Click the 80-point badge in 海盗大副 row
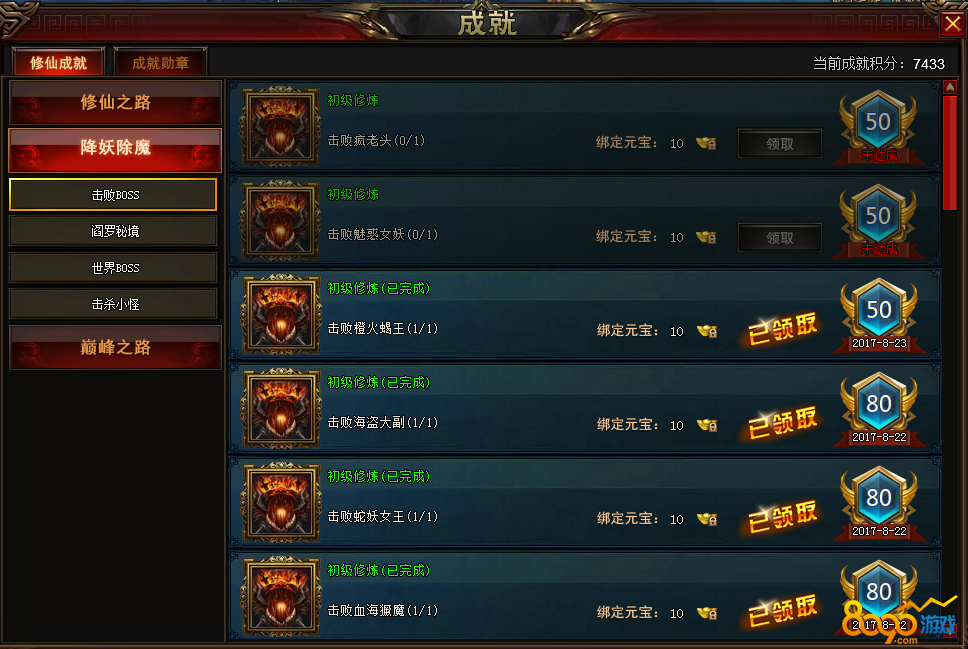The image size is (968, 649). tap(878, 409)
